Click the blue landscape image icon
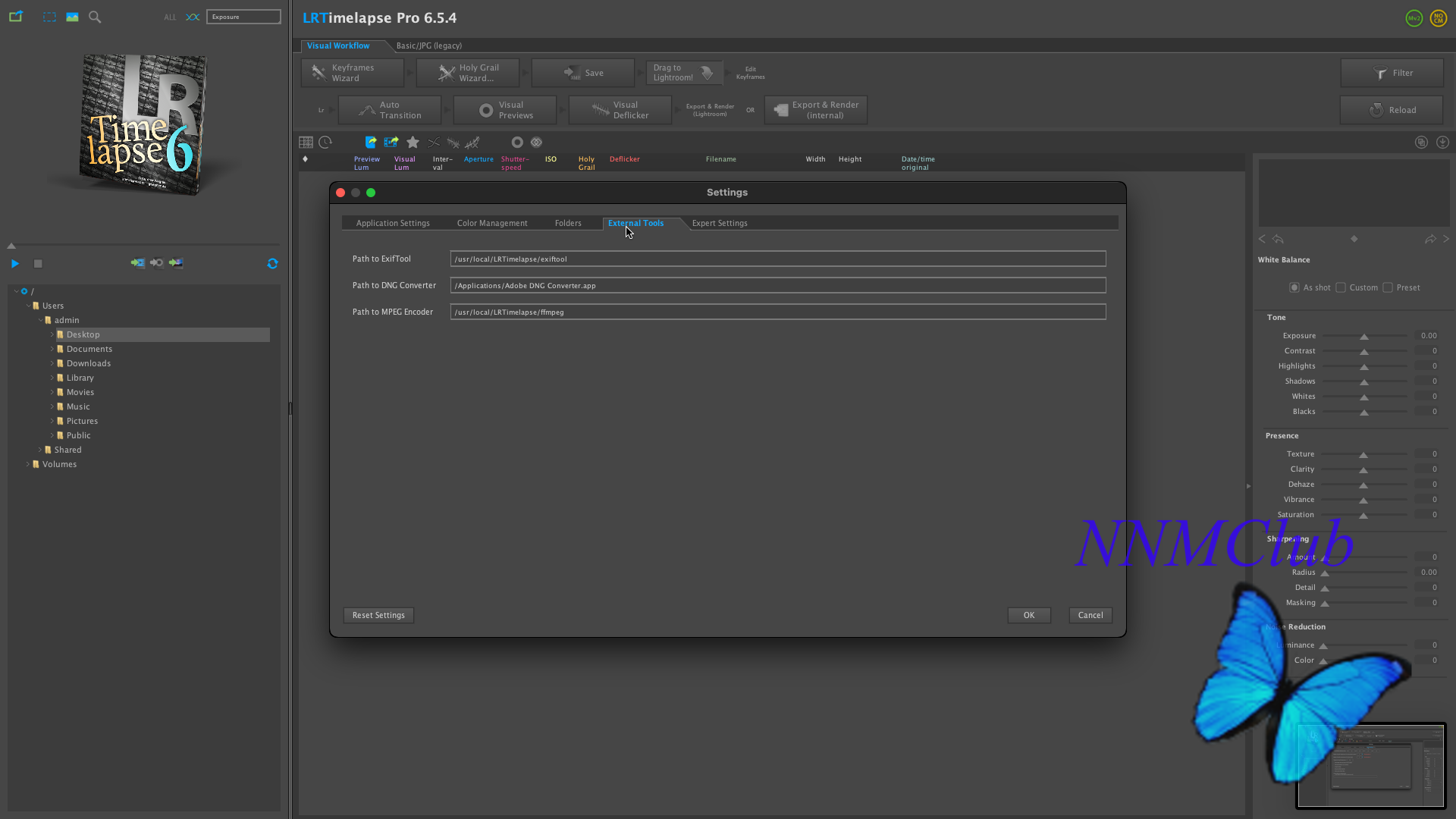Viewport: 1456px width, 819px height. point(72,17)
